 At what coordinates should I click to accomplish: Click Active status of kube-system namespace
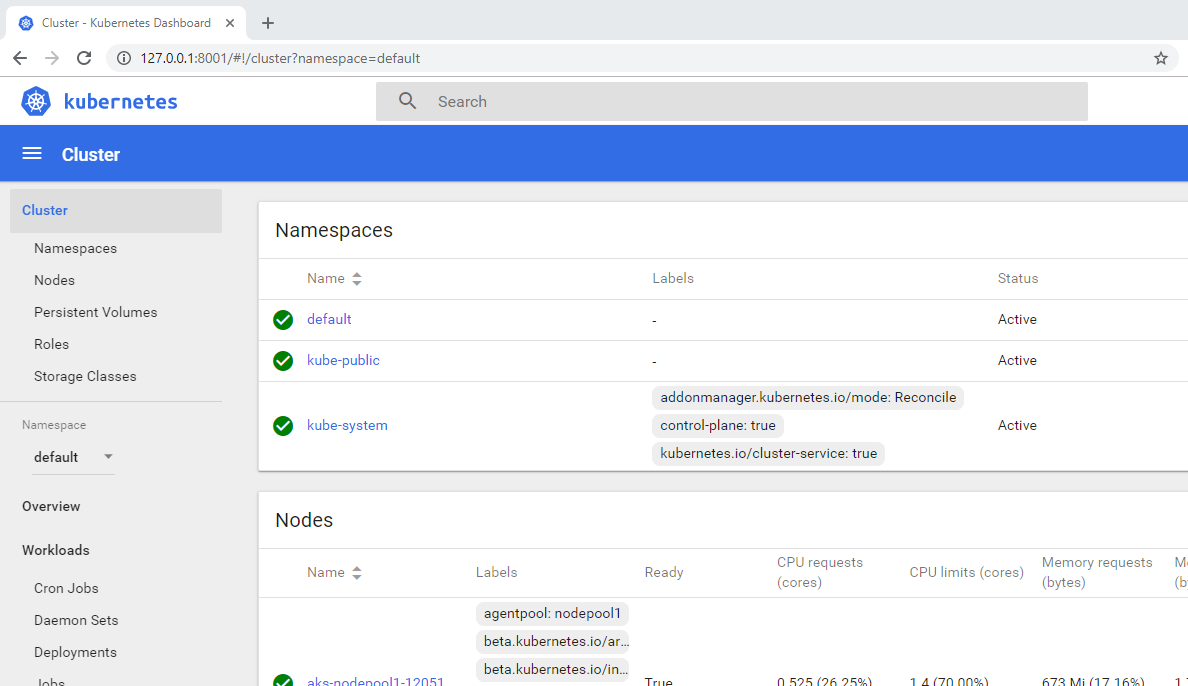click(1017, 425)
